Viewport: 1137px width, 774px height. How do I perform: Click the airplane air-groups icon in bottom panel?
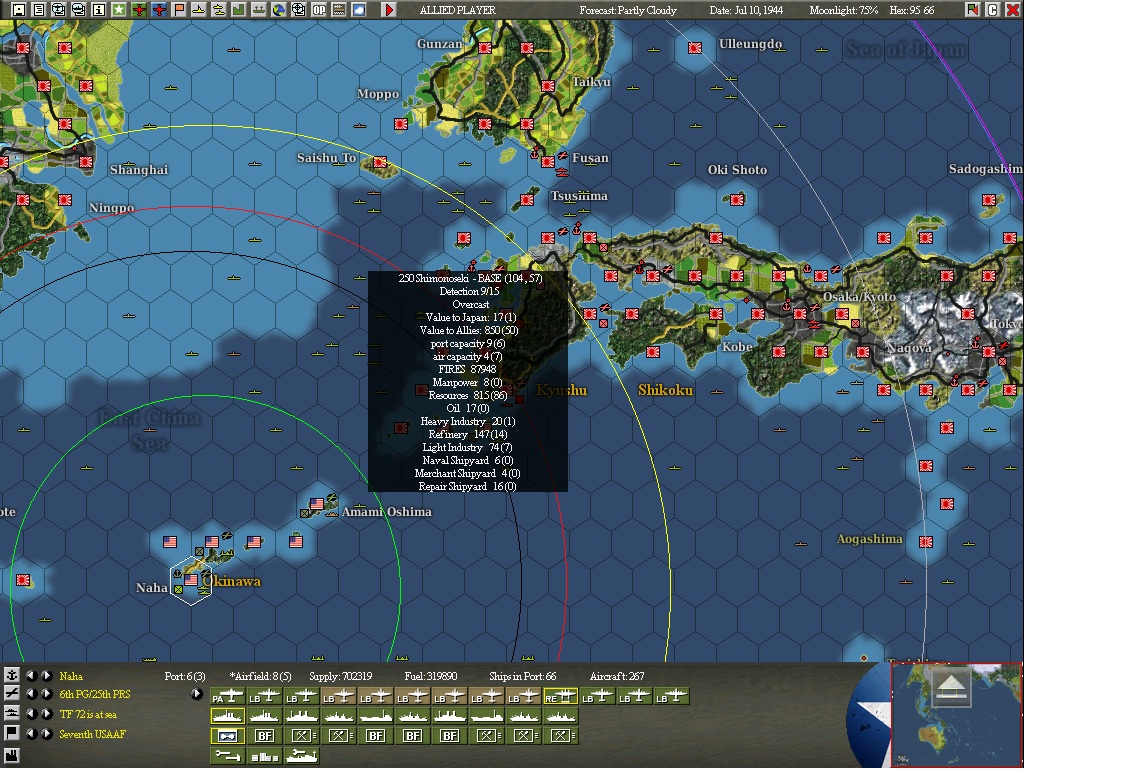click(12, 693)
